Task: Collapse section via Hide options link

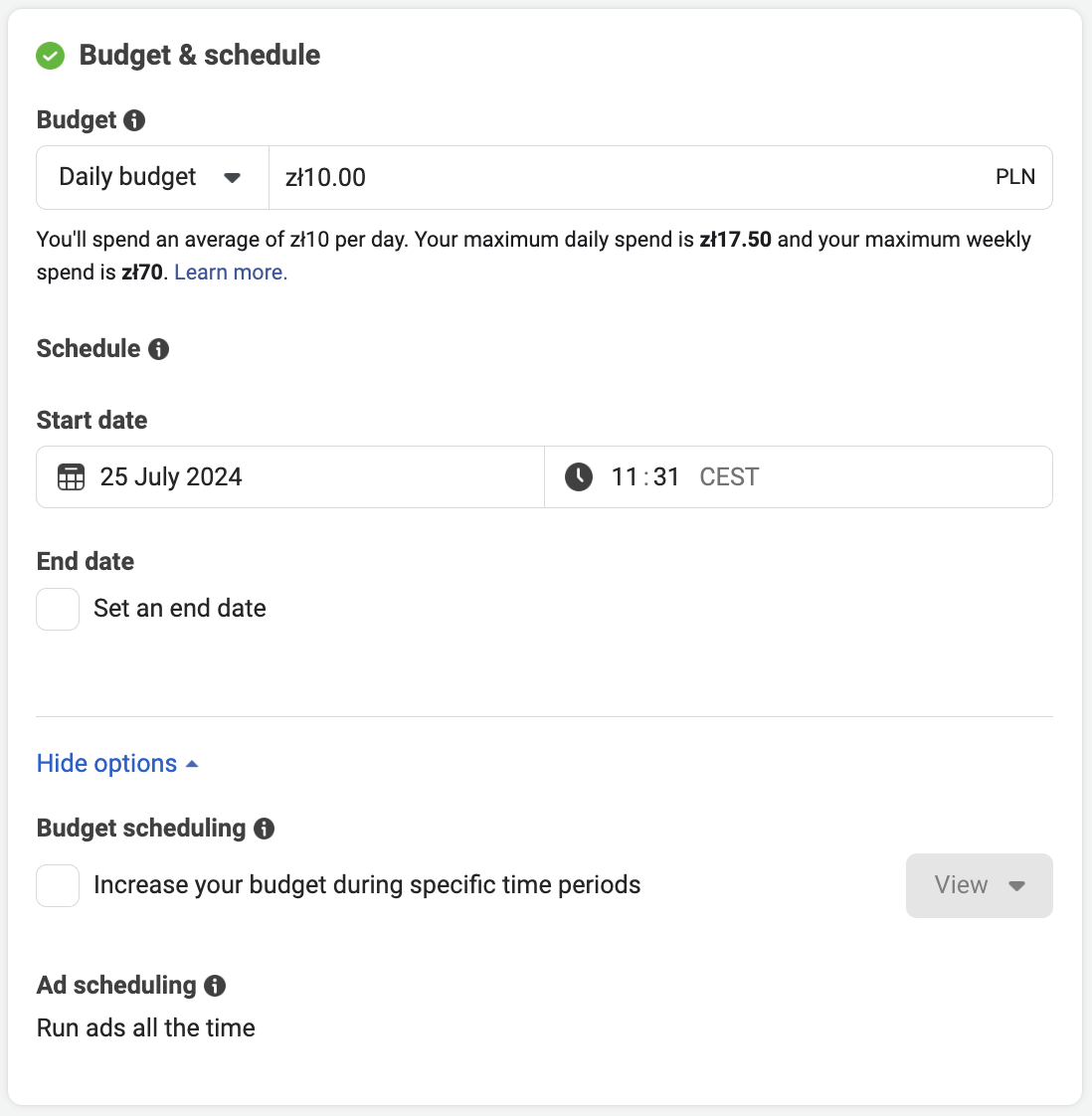Action: pos(106,764)
